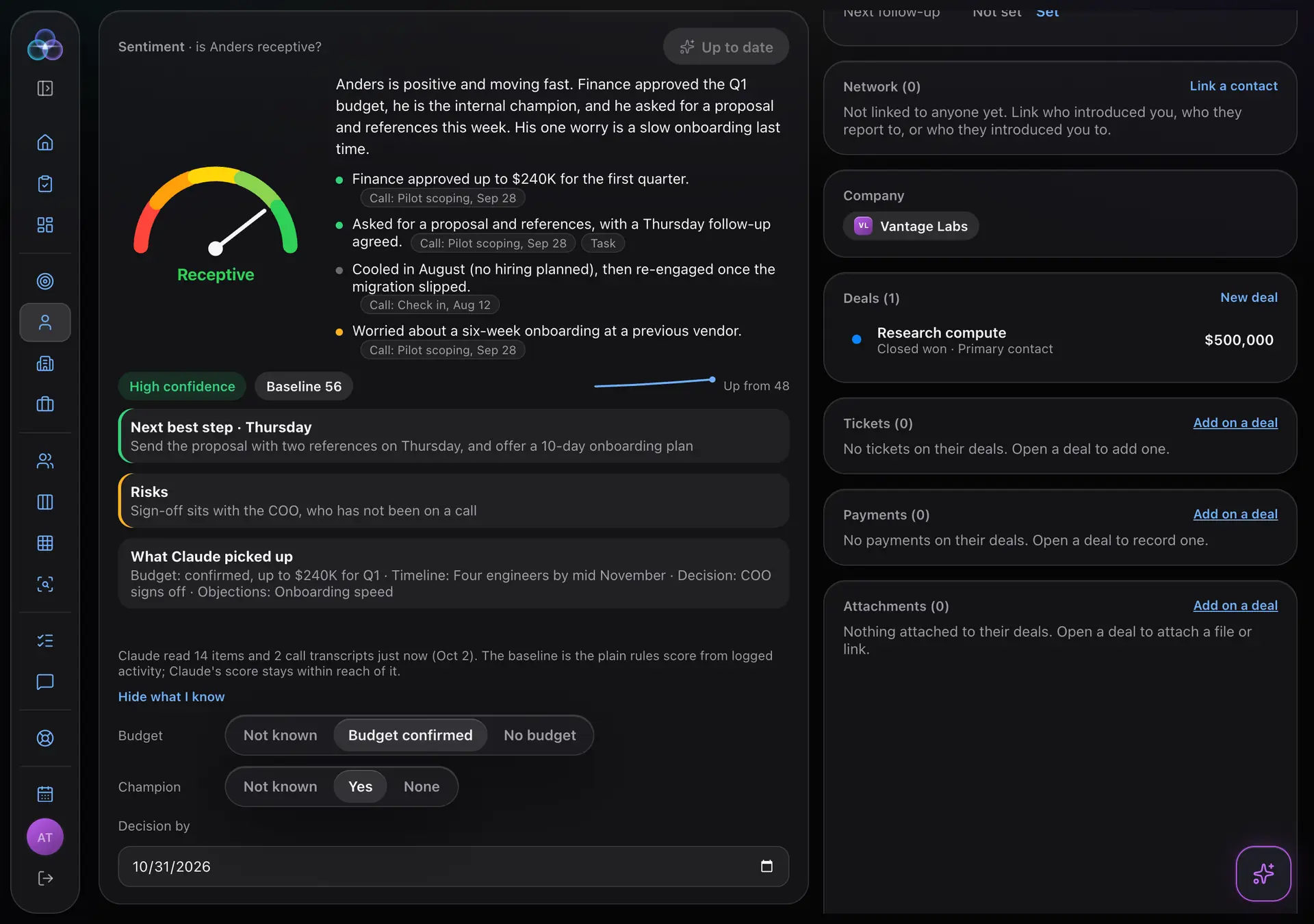Open the Research compute deal row

[1060, 340]
